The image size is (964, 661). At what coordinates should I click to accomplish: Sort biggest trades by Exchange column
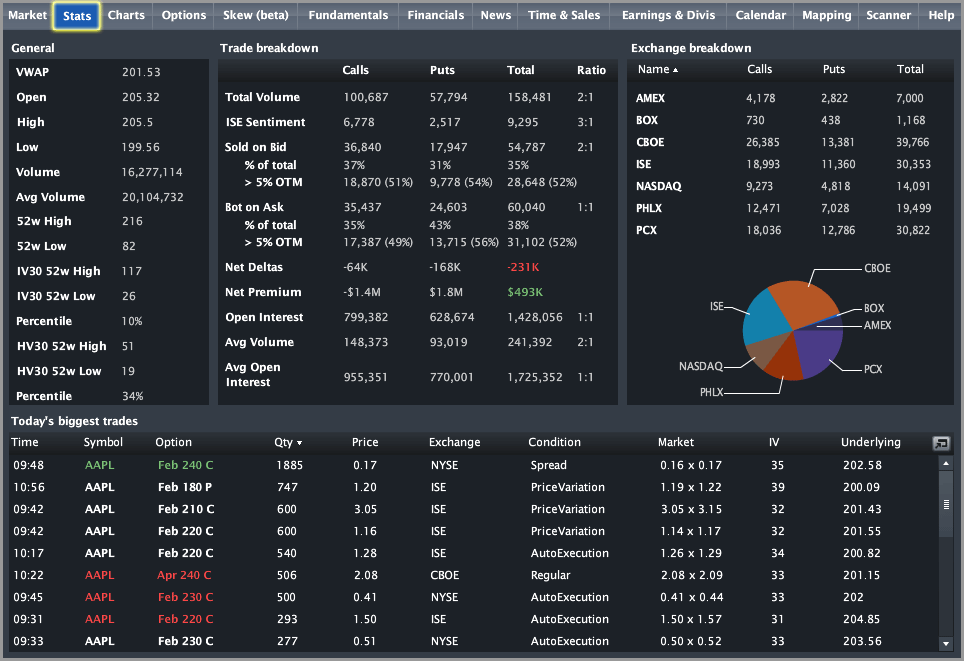coord(454,442)
